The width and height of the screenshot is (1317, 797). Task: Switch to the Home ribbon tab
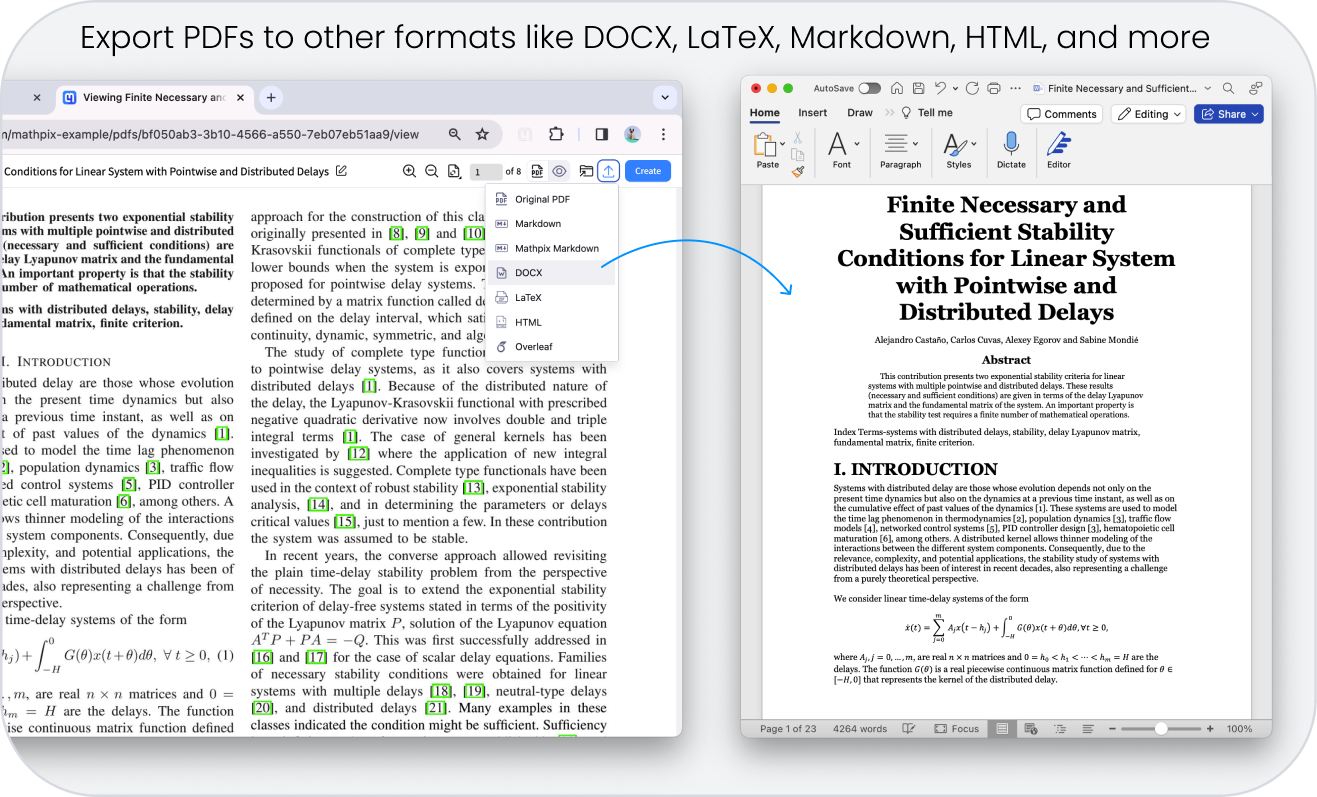pos(765,113)
